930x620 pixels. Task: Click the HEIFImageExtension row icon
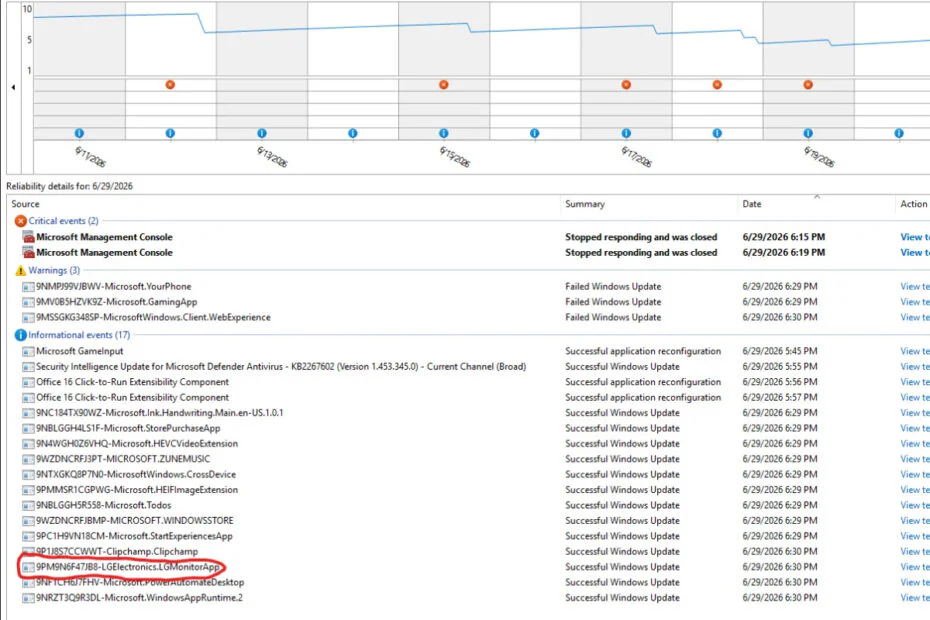tap(28, 490)
